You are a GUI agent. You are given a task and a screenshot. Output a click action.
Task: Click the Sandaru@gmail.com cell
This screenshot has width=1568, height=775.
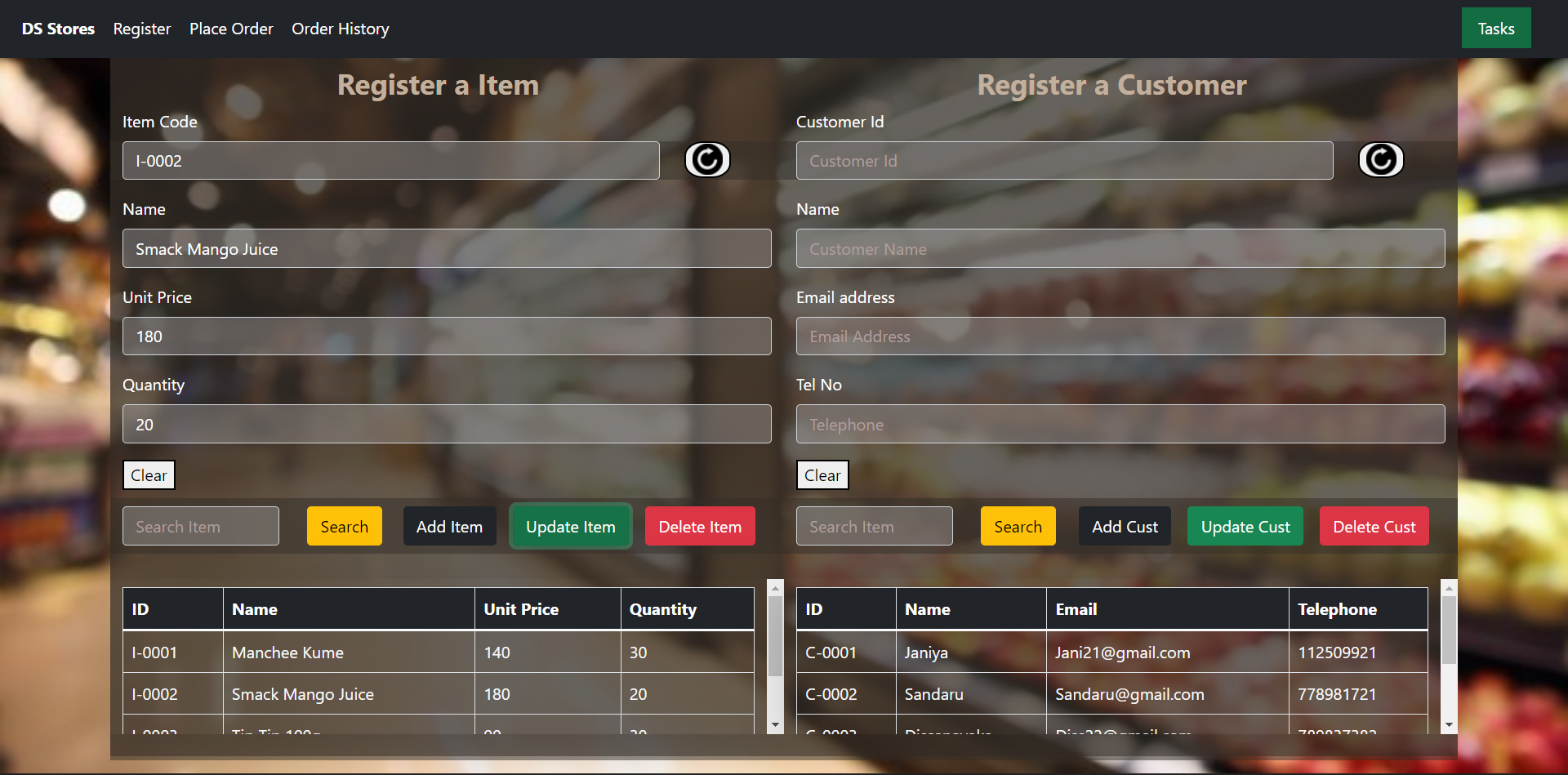click(1168, 693)
